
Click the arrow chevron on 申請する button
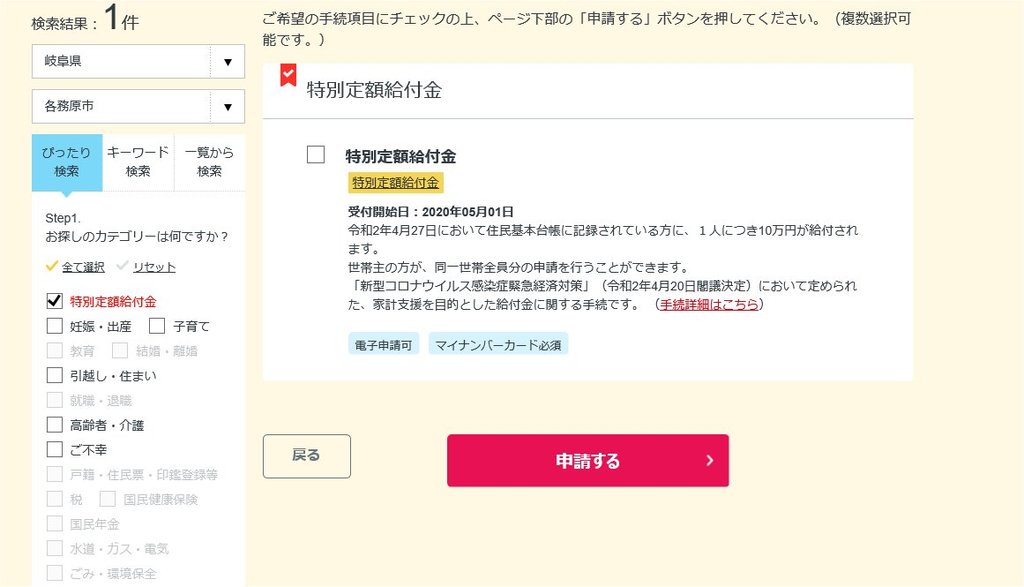pos(710,460)
